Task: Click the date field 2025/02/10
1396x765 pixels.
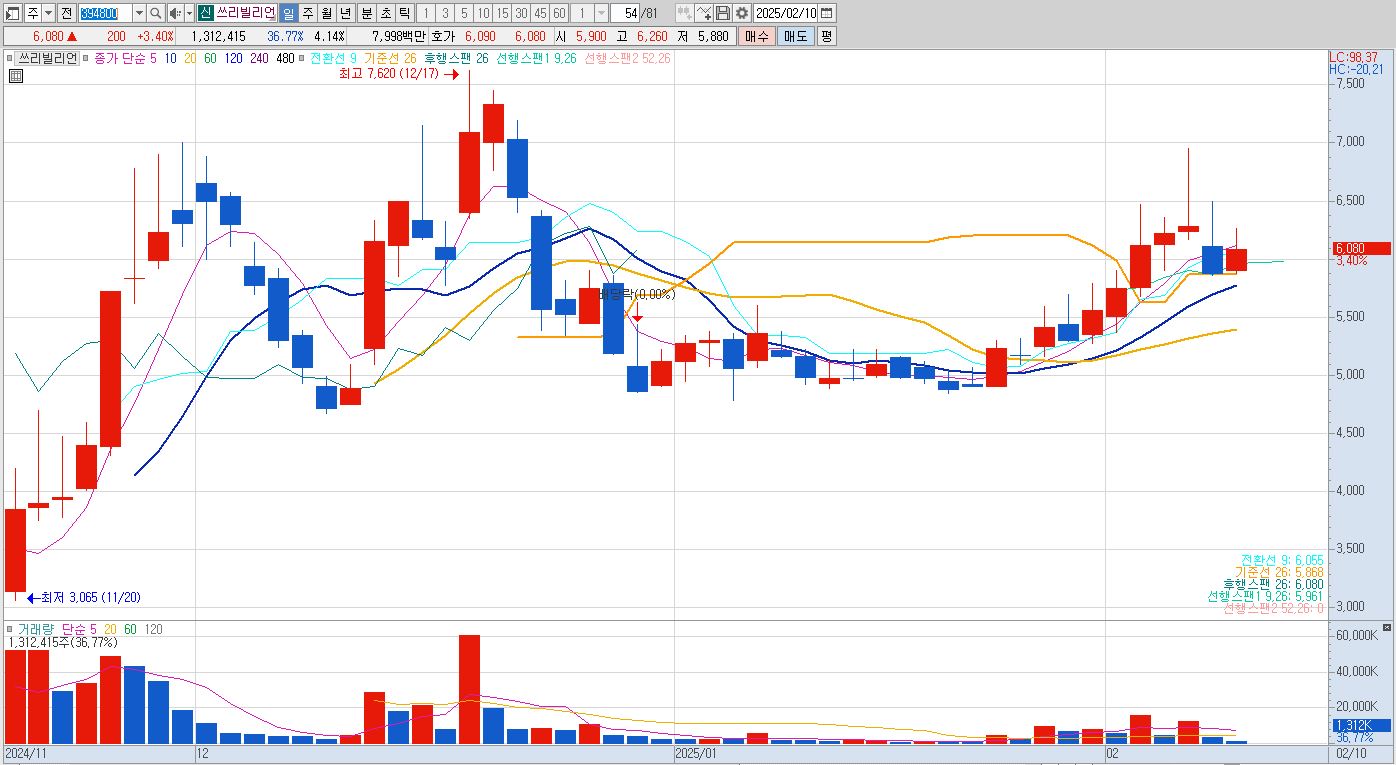Action: (x=786, y=13)
